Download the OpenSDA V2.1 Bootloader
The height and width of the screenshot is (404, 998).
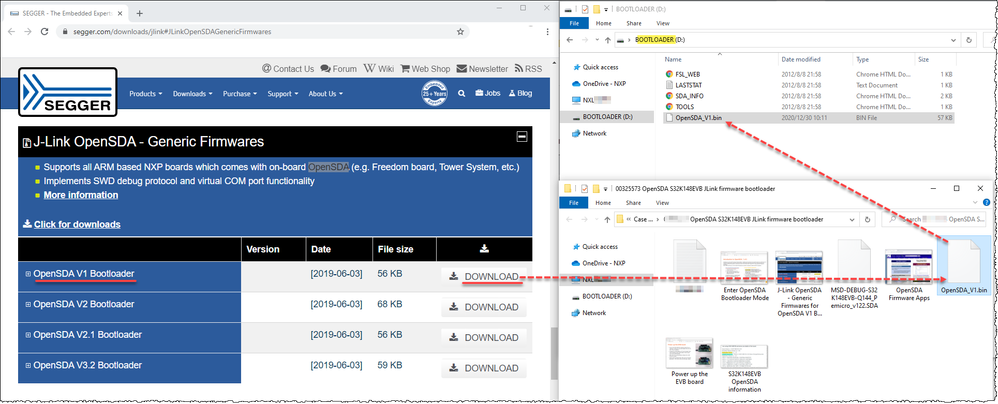pos(484,338)
